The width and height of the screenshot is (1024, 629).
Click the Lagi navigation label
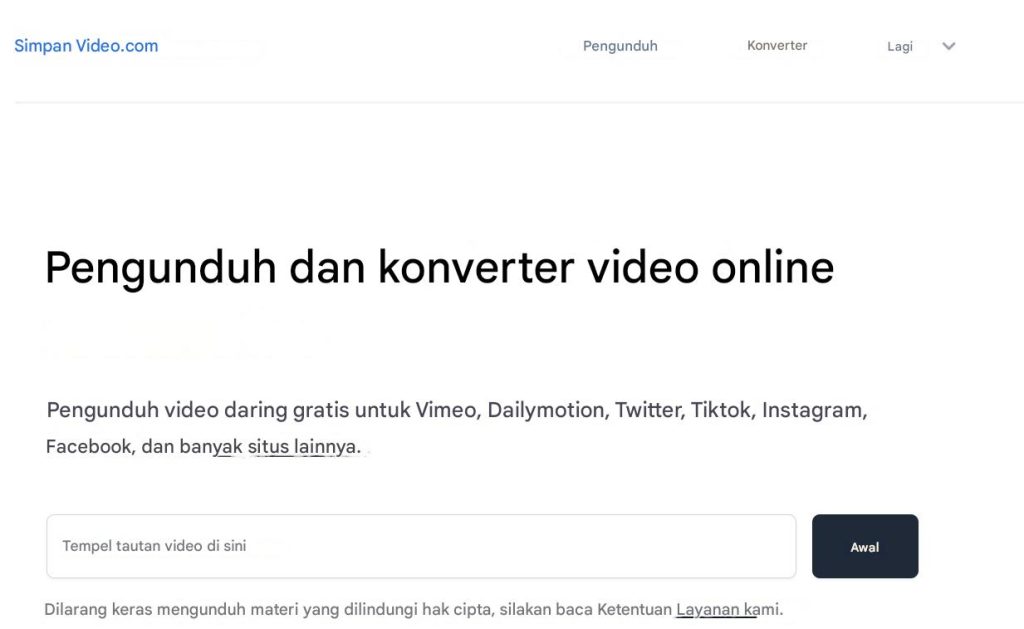(x=899, y=46)
